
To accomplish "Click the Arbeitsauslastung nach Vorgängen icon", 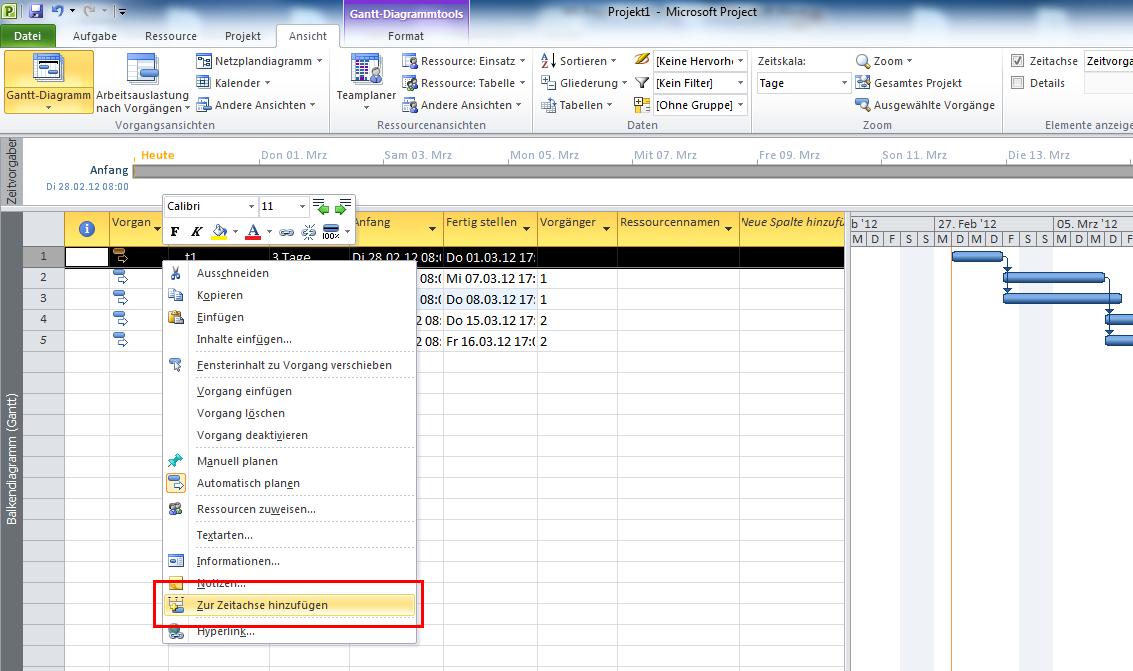I will click(142, 69).
